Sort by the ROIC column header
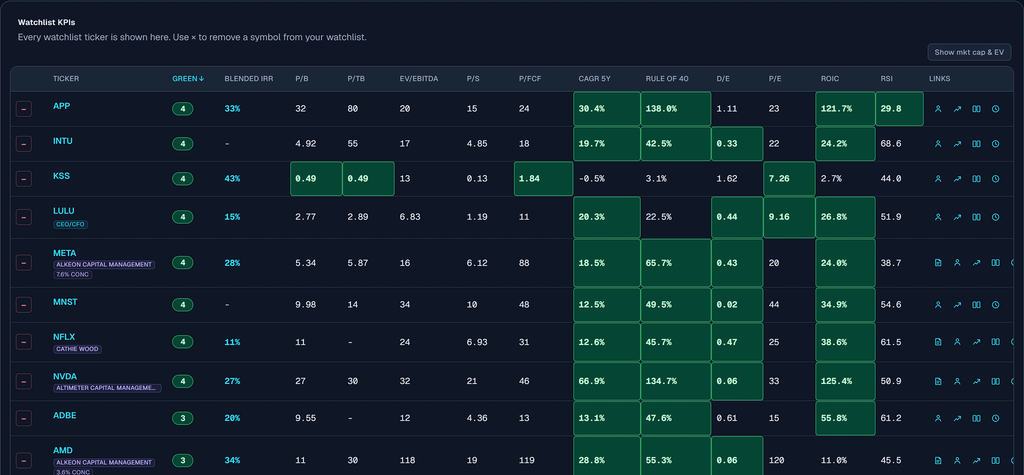1024x475 pixels. click(x=830, y=79)
